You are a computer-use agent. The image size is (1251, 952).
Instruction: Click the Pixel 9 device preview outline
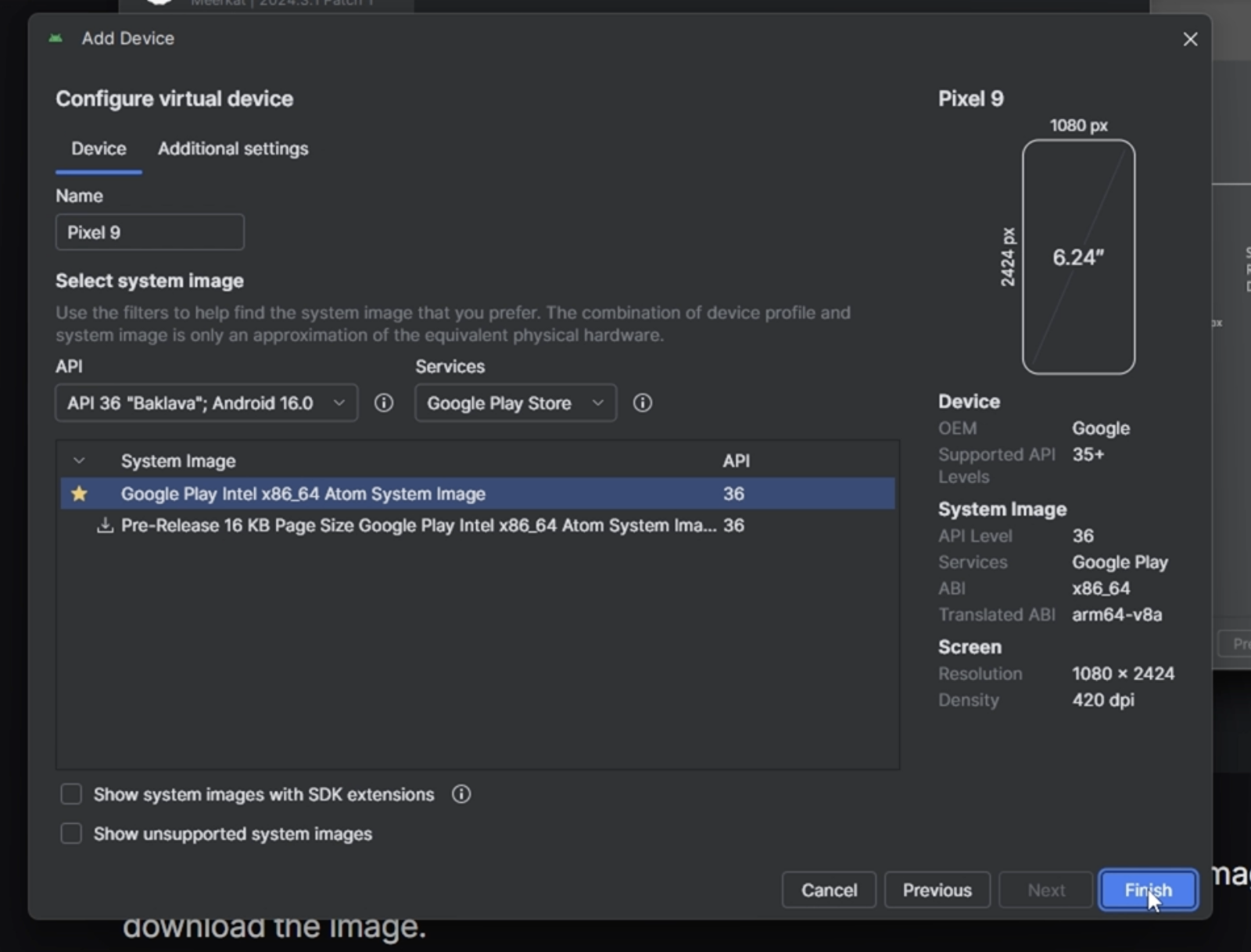tap(1078, 256)
